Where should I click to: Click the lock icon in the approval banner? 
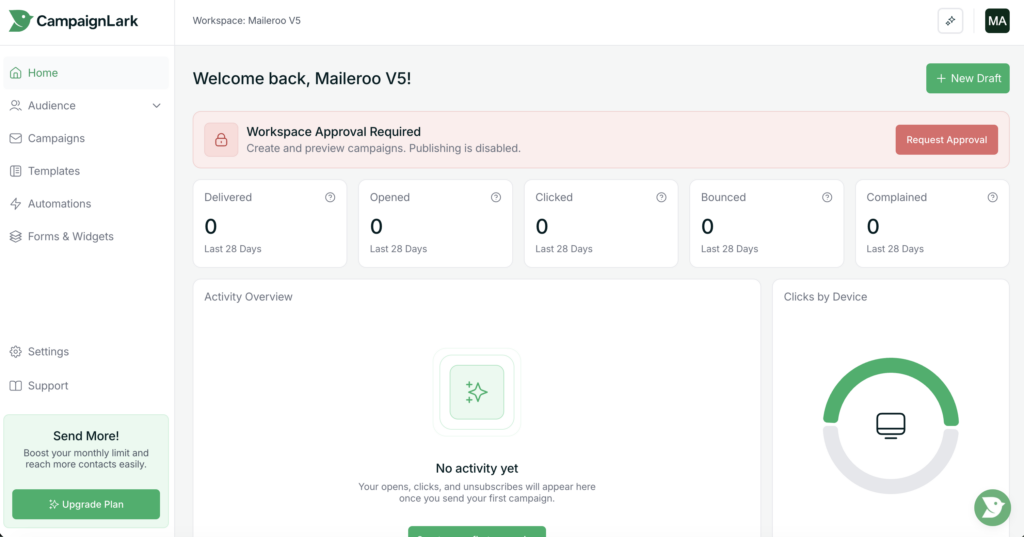click(x=221, y=140)
